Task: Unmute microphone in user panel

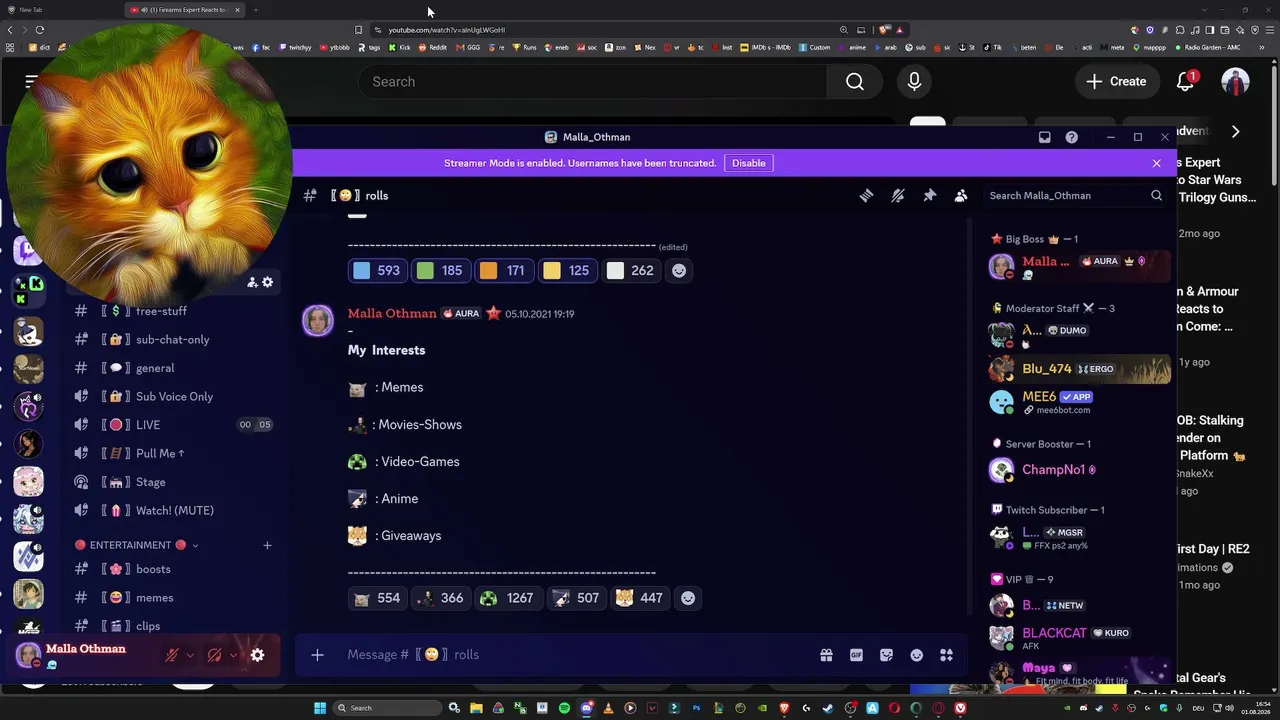Action: tap(172, 656)
